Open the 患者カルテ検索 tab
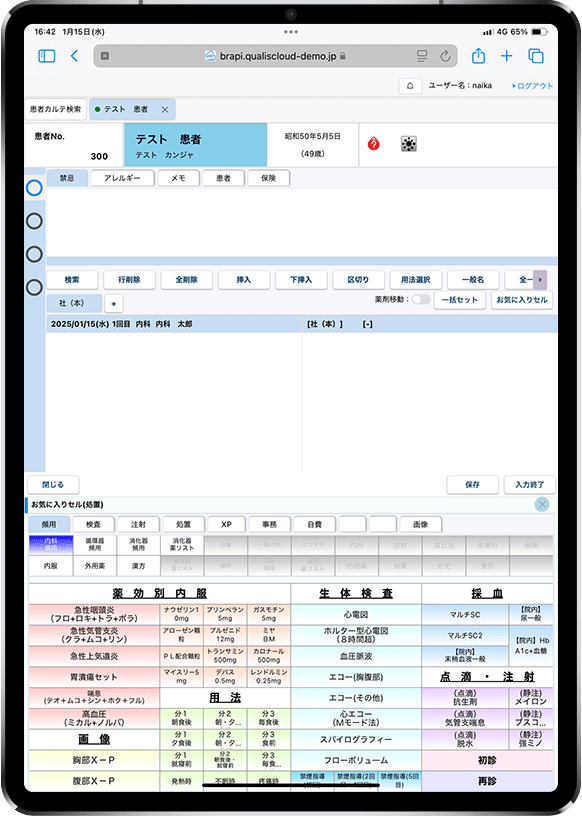582x816 pixels. coord(55,109)
